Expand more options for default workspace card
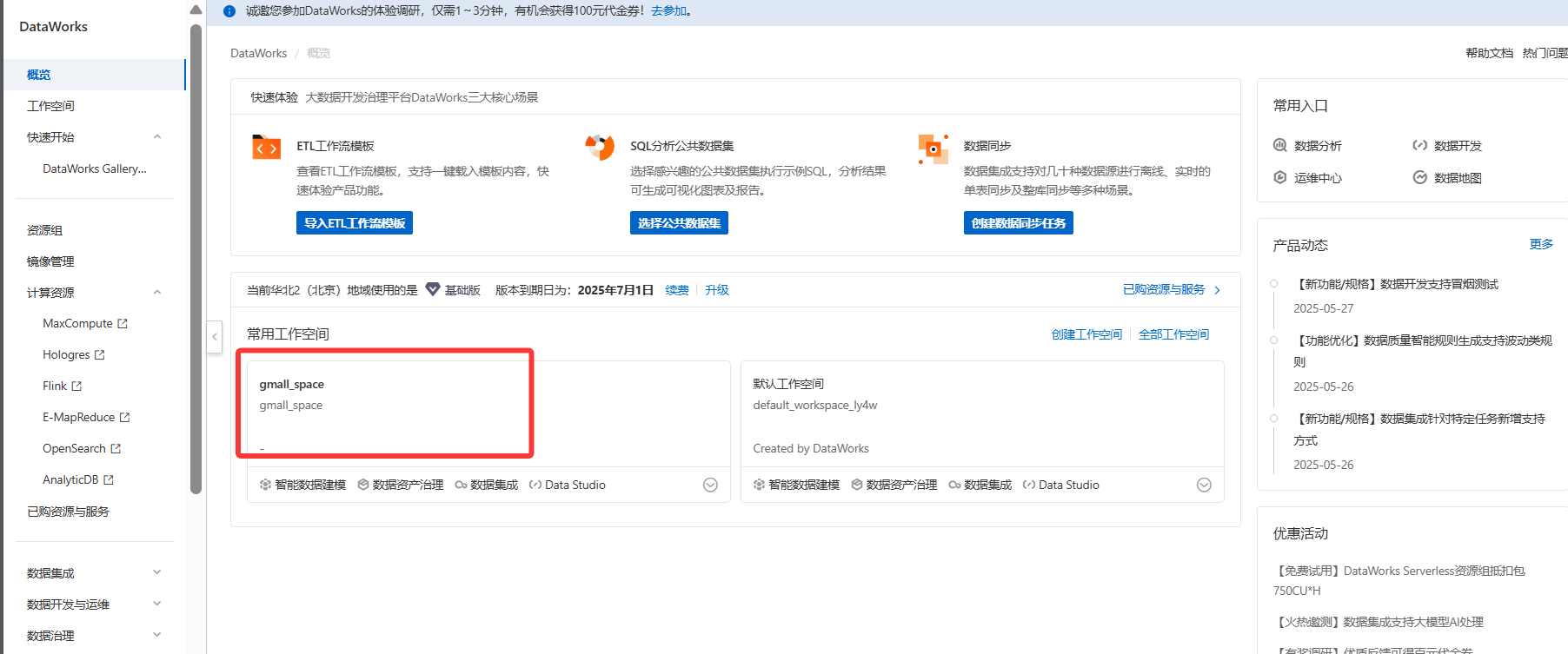This screenshot has width=1568, height=654. point(1204,485)
